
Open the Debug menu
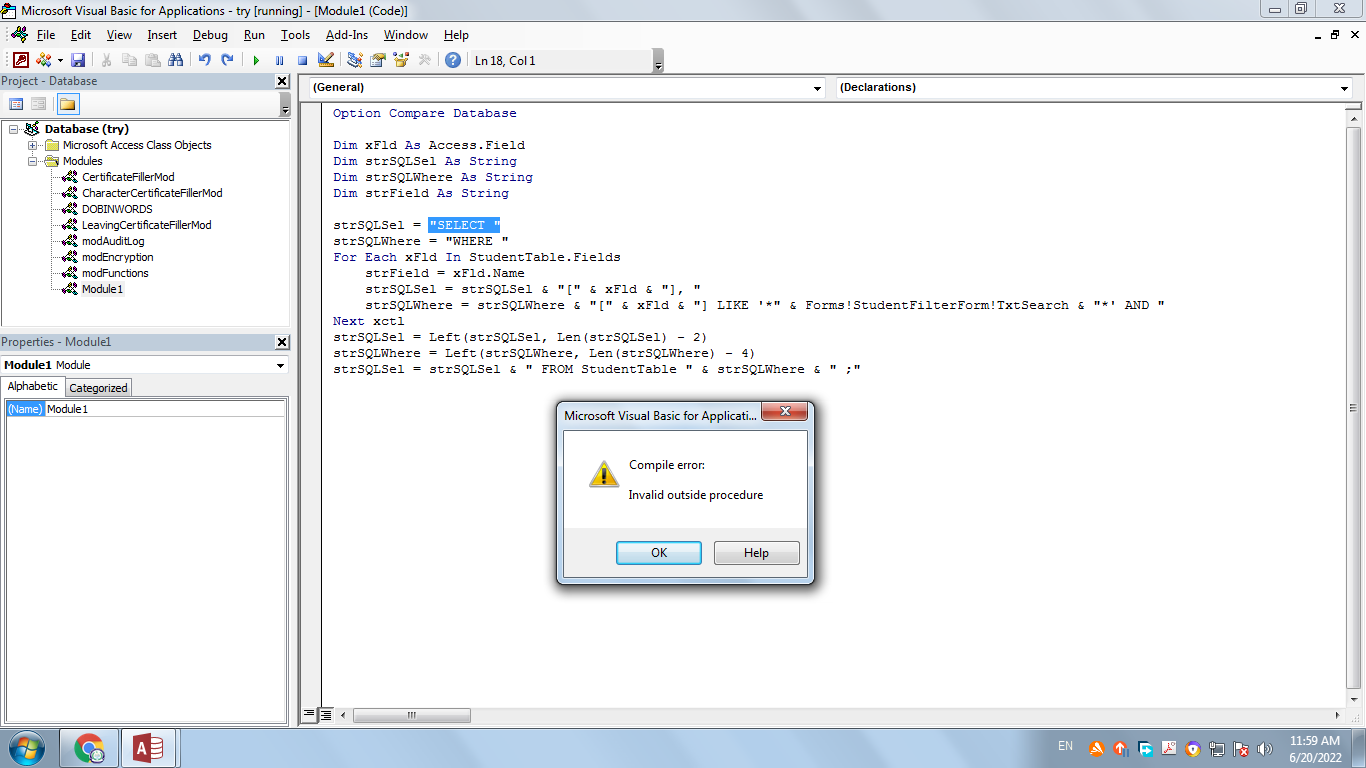click(x=210, y=35)
